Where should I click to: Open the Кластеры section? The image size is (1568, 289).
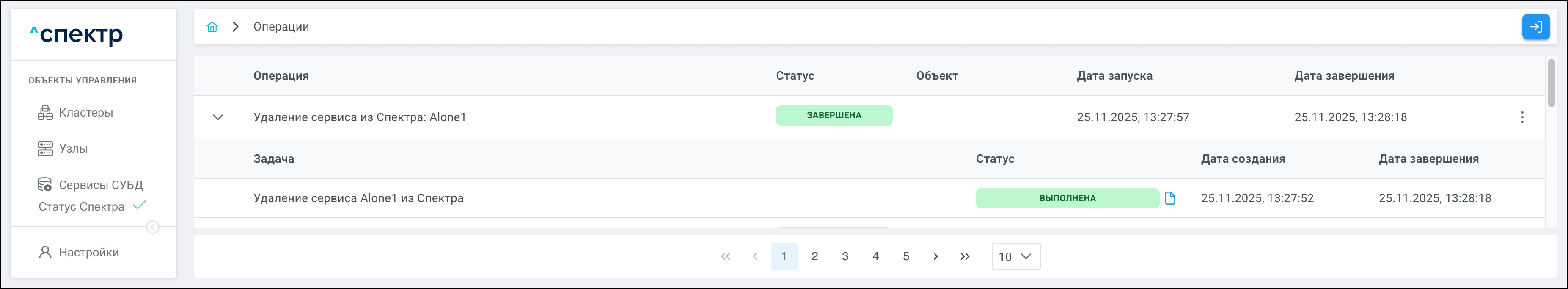coord(85,113)
